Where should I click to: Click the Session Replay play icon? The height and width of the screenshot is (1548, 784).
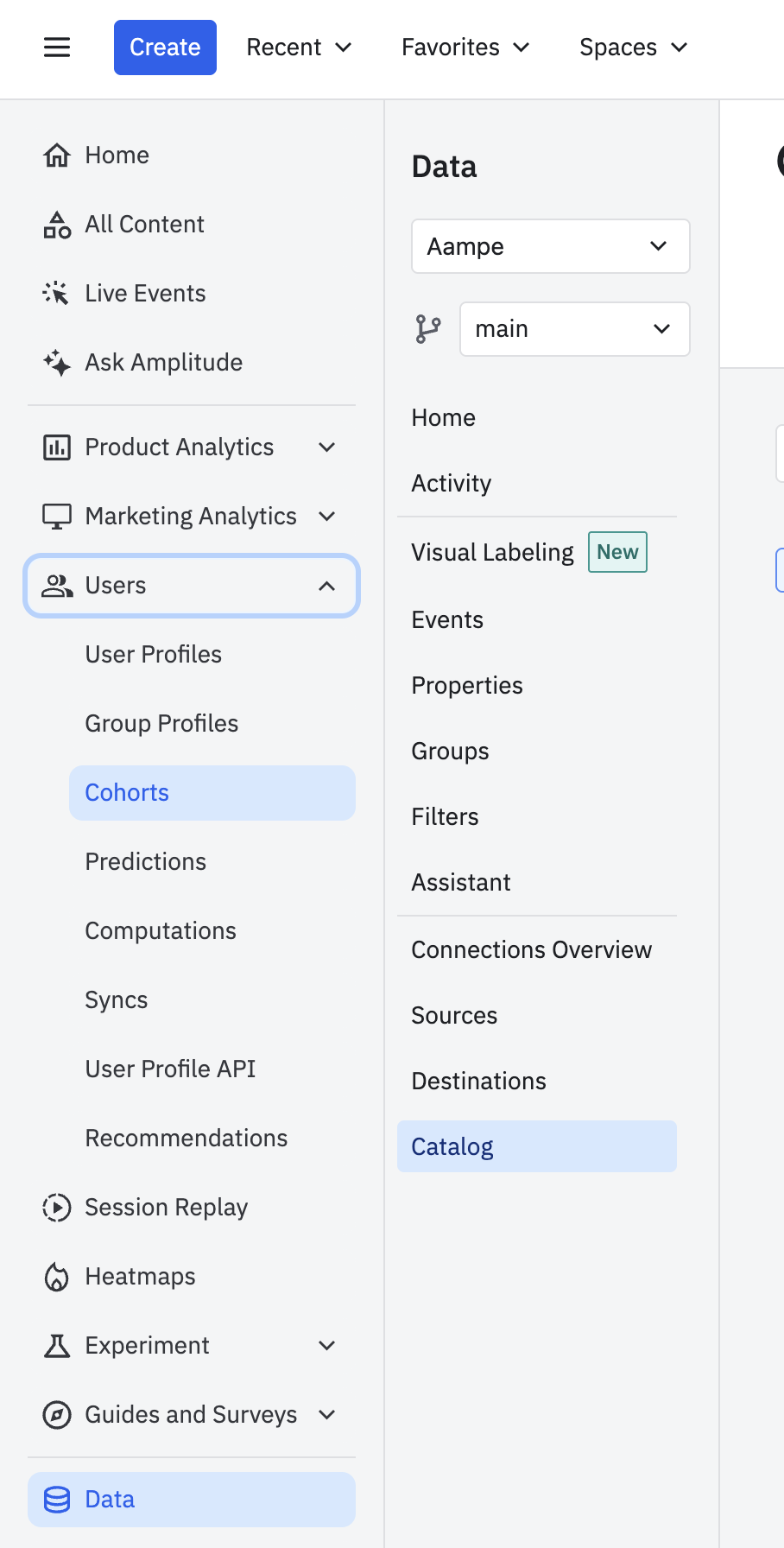(x=57, y=1208)
